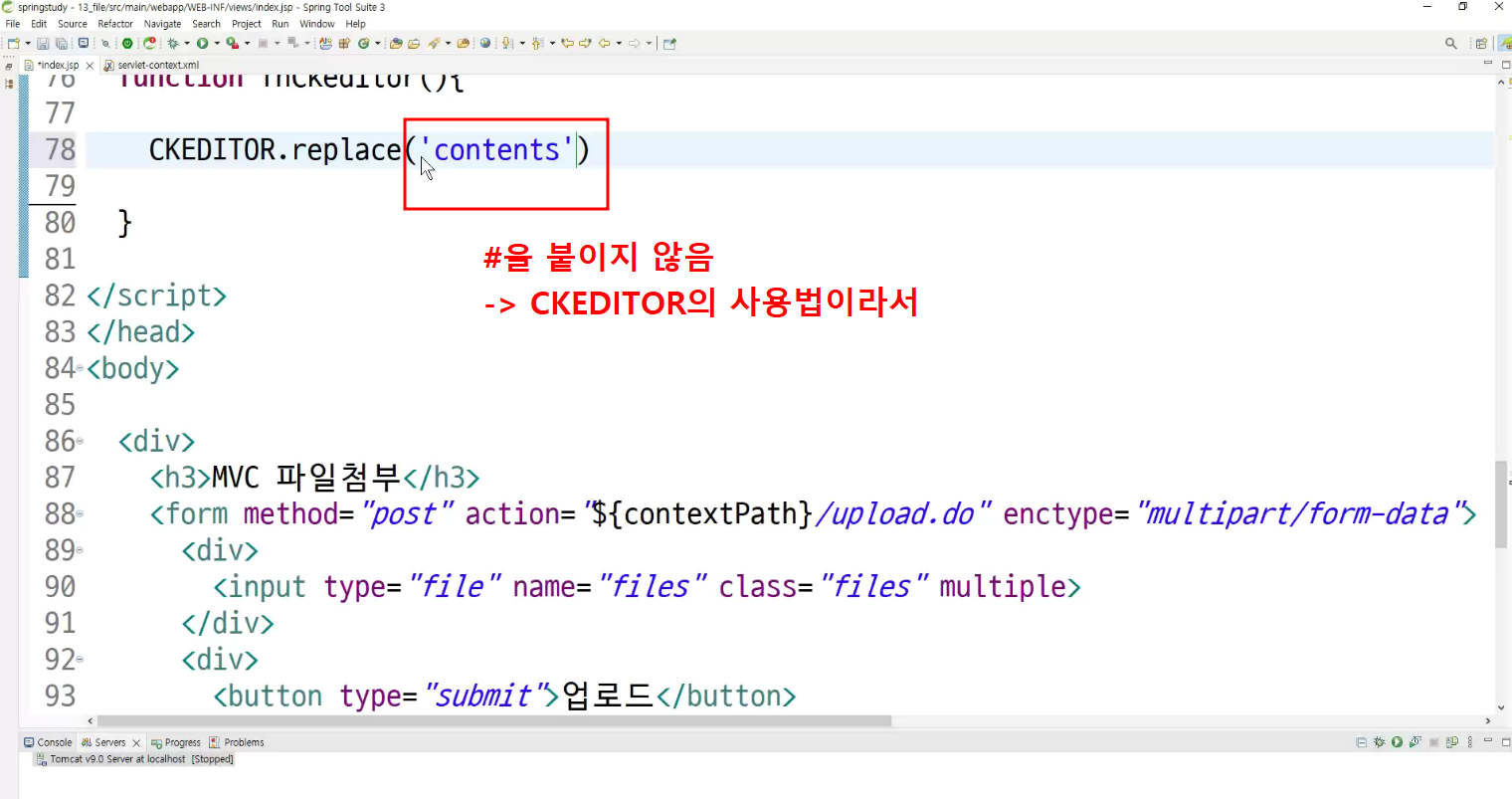The image size is (1512, 799).
Task: Open the Back history dropdown arrow
Action: [x=618, y=44]
